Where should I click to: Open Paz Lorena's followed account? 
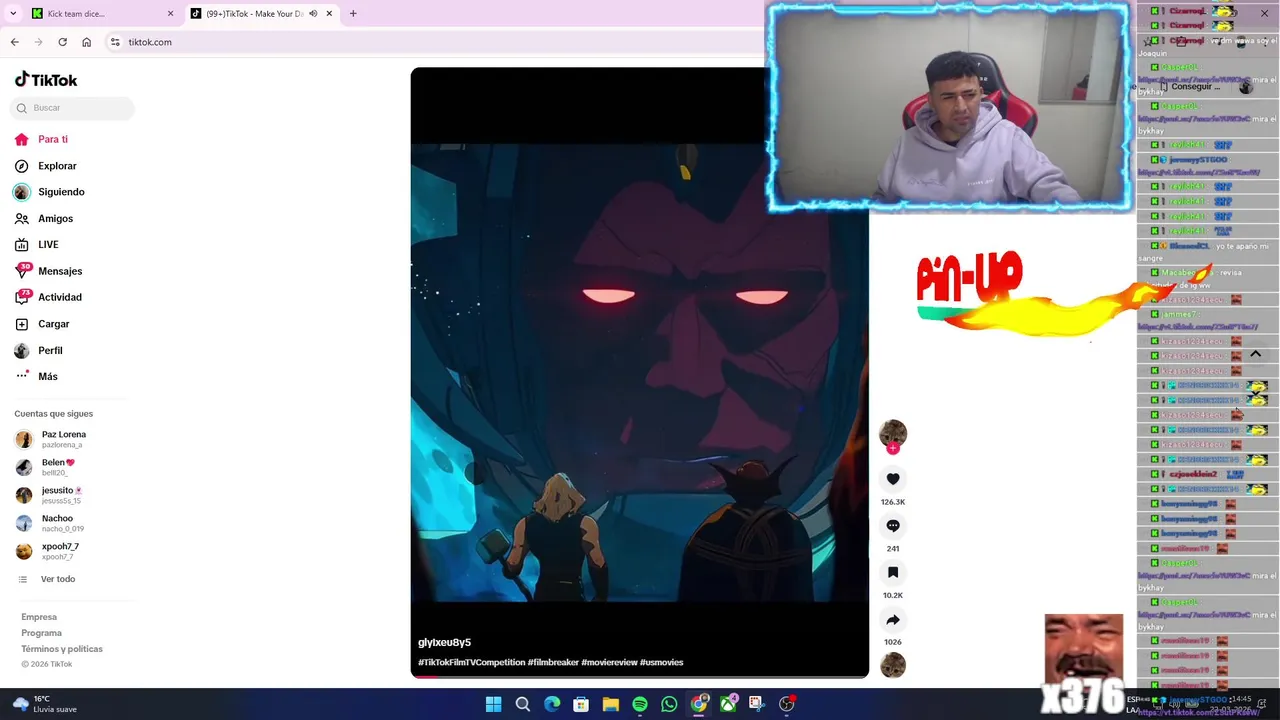coord(51,439)
